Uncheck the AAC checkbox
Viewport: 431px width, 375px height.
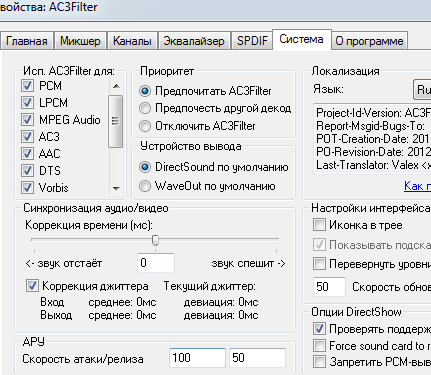pos(27,153)
